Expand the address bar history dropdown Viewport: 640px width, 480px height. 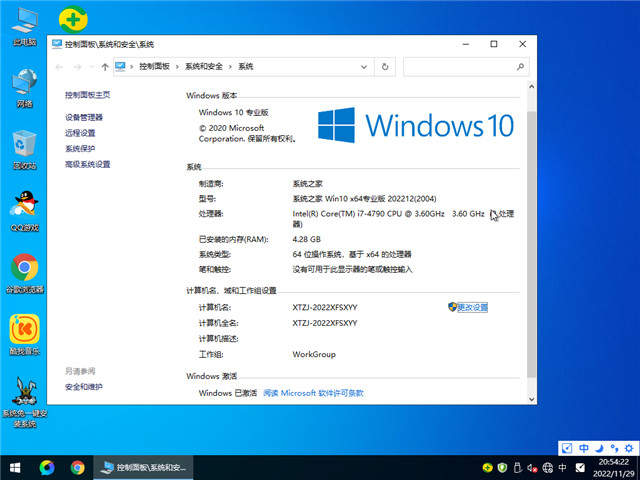tap(364, 67)
